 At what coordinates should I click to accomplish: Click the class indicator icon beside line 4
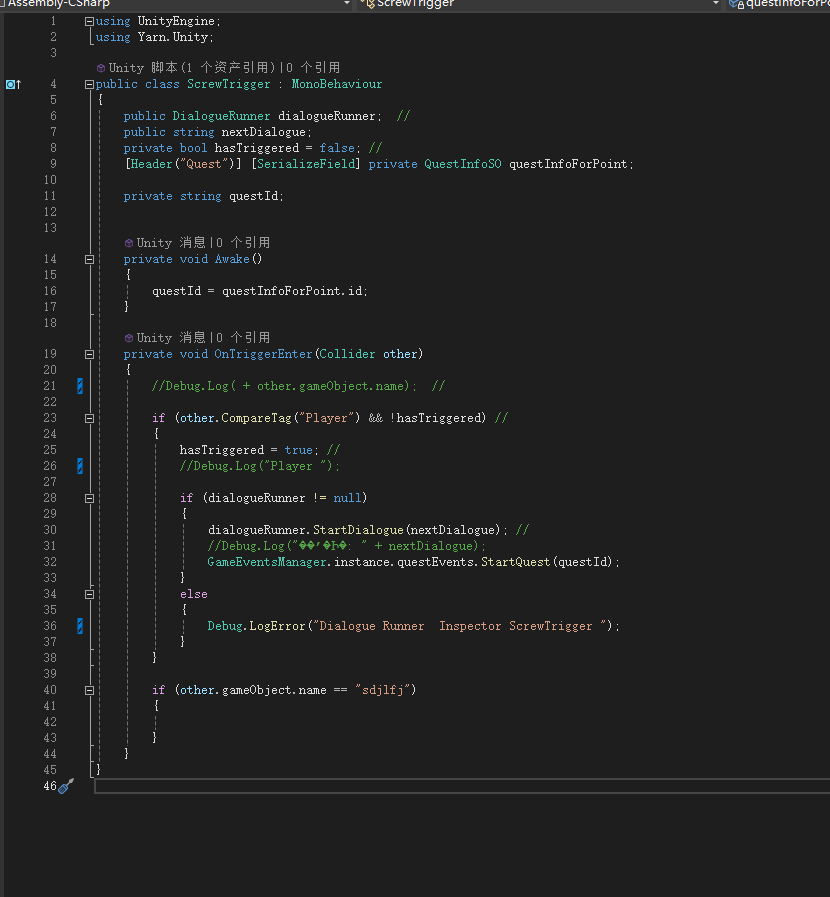pyautogui.click(x=13, y=84)
